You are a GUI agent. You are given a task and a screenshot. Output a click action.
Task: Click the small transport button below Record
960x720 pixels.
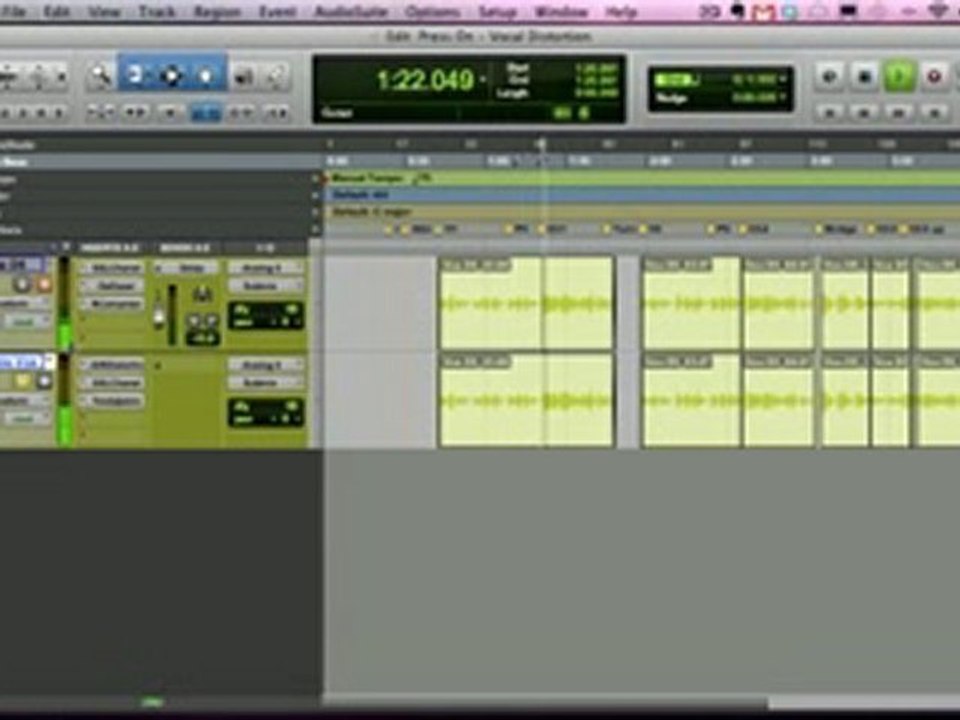coord(934,113)
